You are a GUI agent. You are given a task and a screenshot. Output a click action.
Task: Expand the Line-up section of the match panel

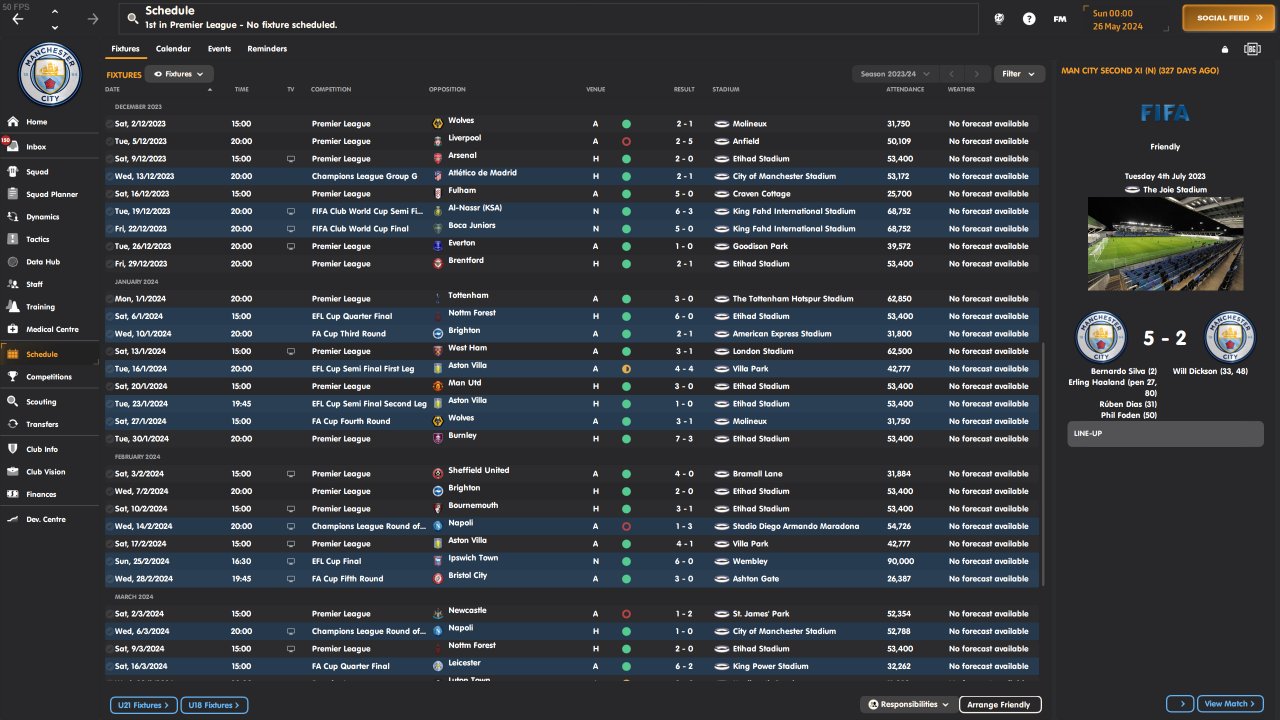coord(1165,434)
